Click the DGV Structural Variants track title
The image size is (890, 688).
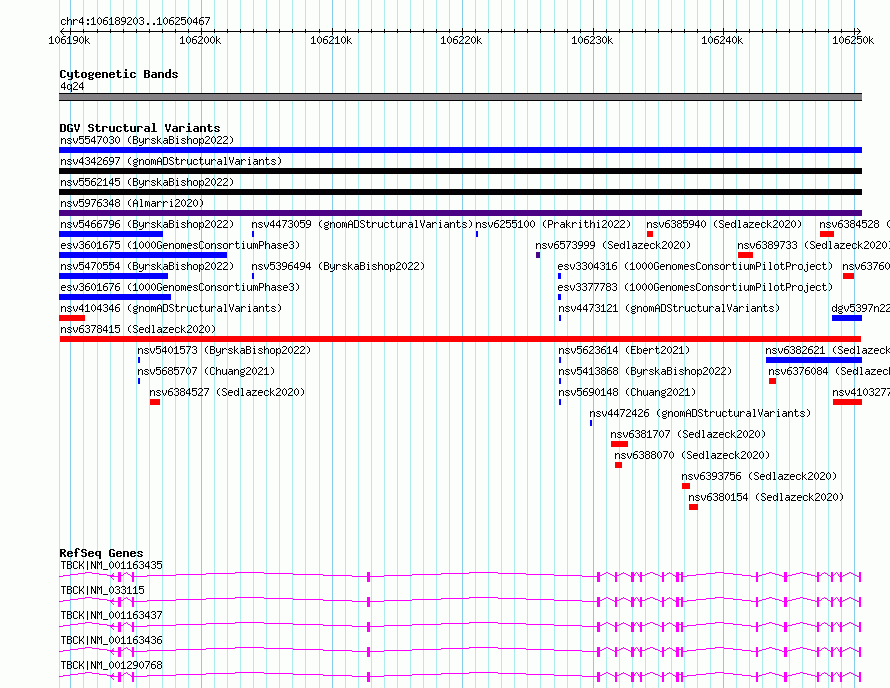(140, 128)
